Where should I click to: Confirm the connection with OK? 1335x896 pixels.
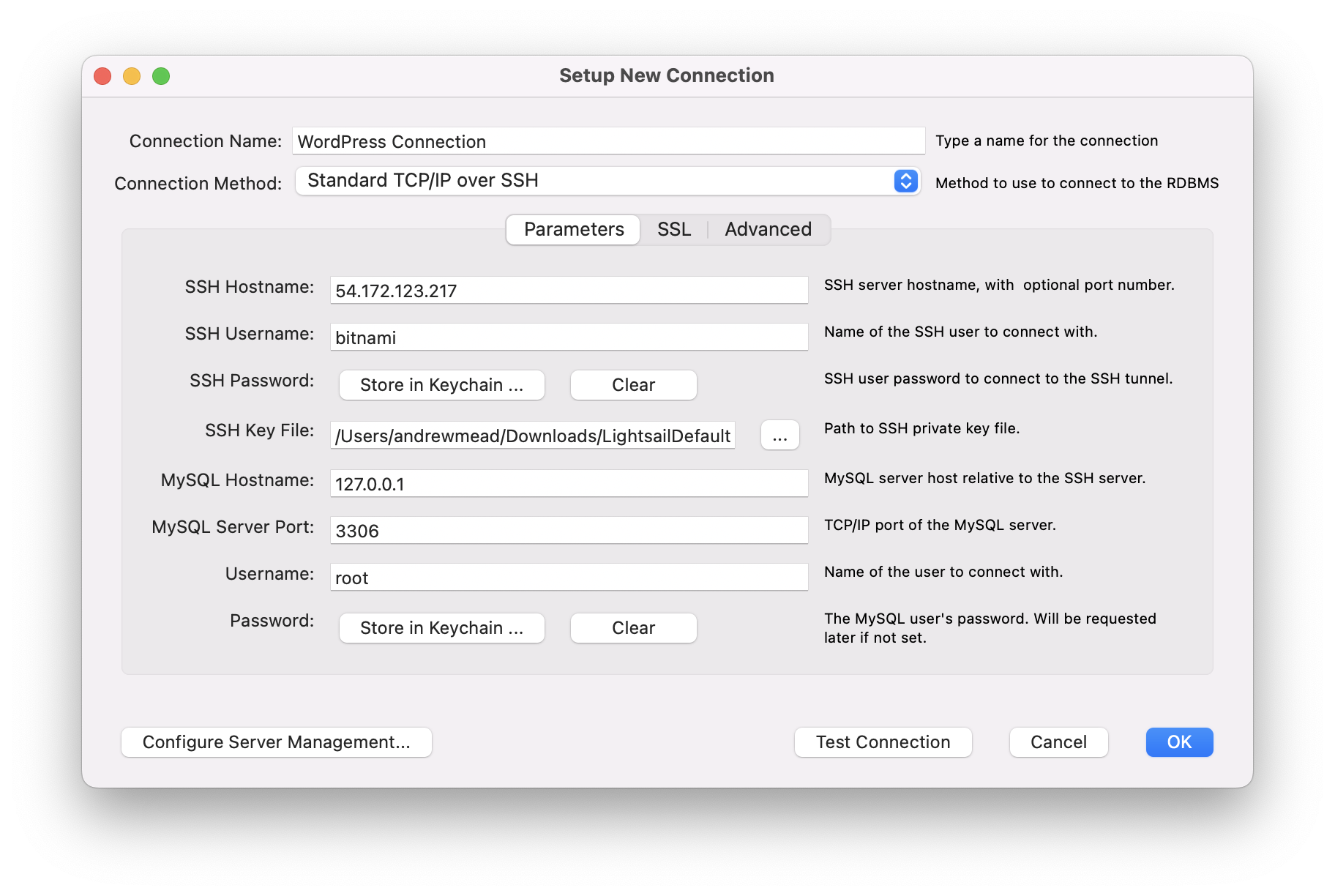point(1178,742)
